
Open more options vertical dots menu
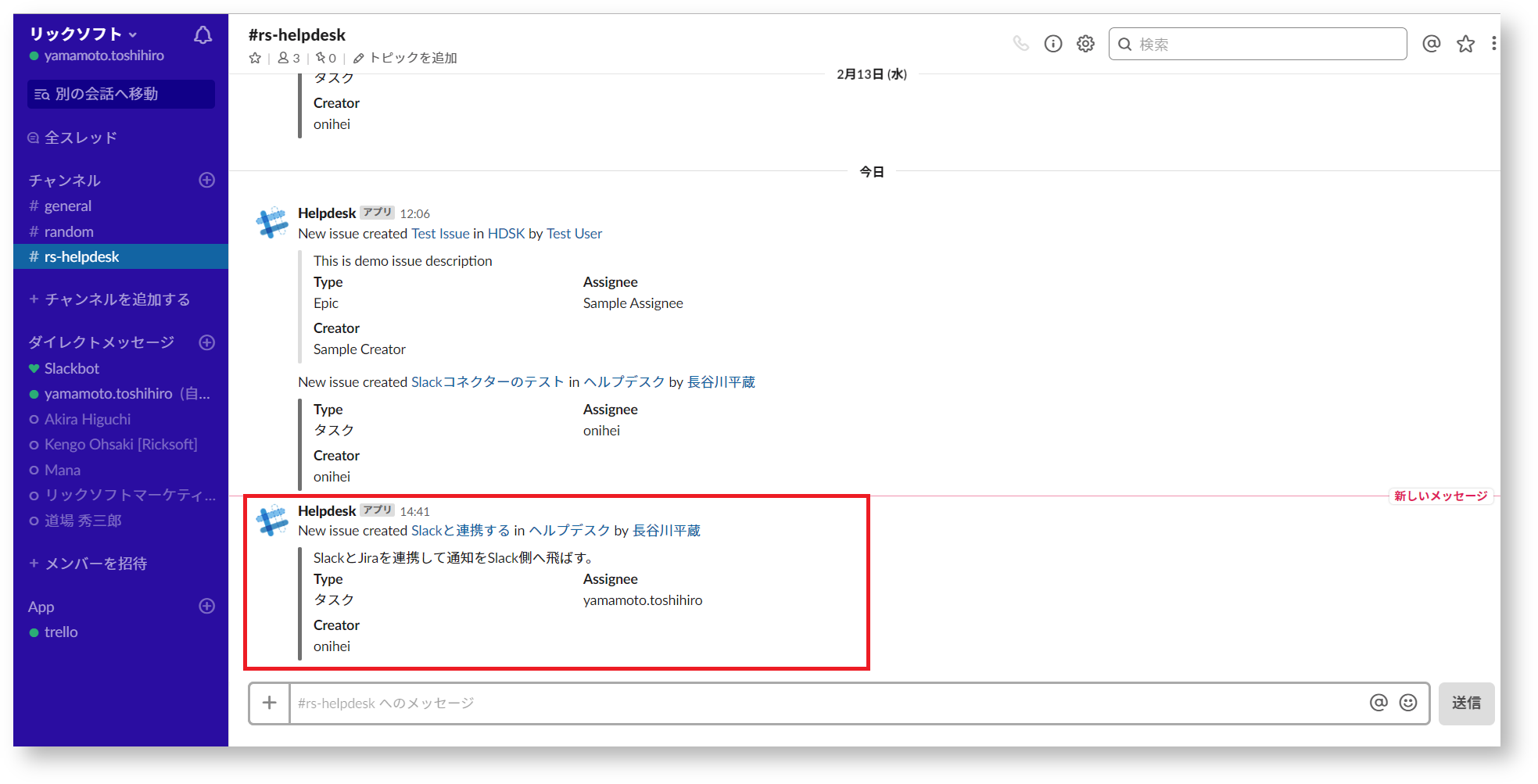1493,44
